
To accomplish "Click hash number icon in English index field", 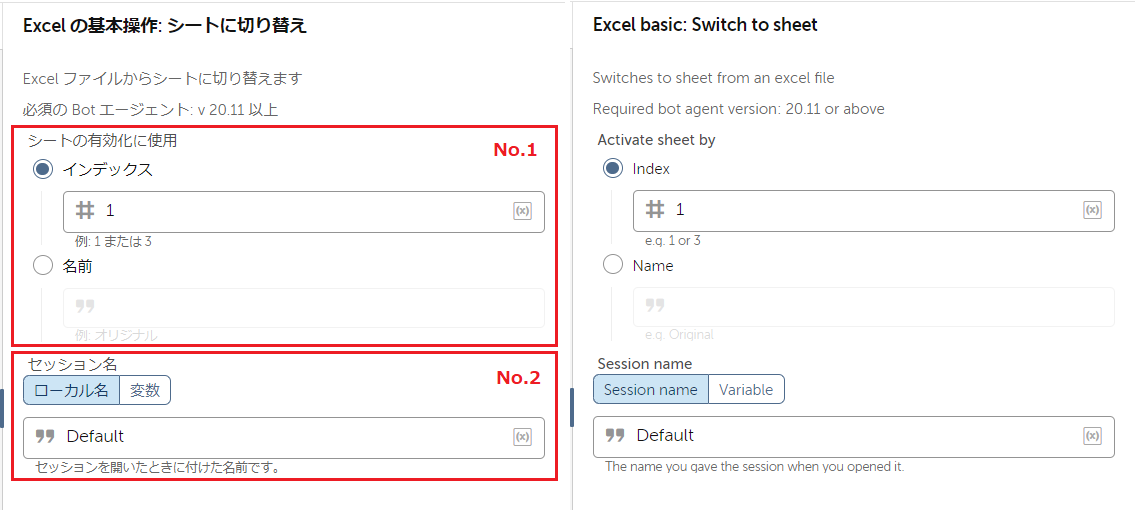I will point(655,210).
